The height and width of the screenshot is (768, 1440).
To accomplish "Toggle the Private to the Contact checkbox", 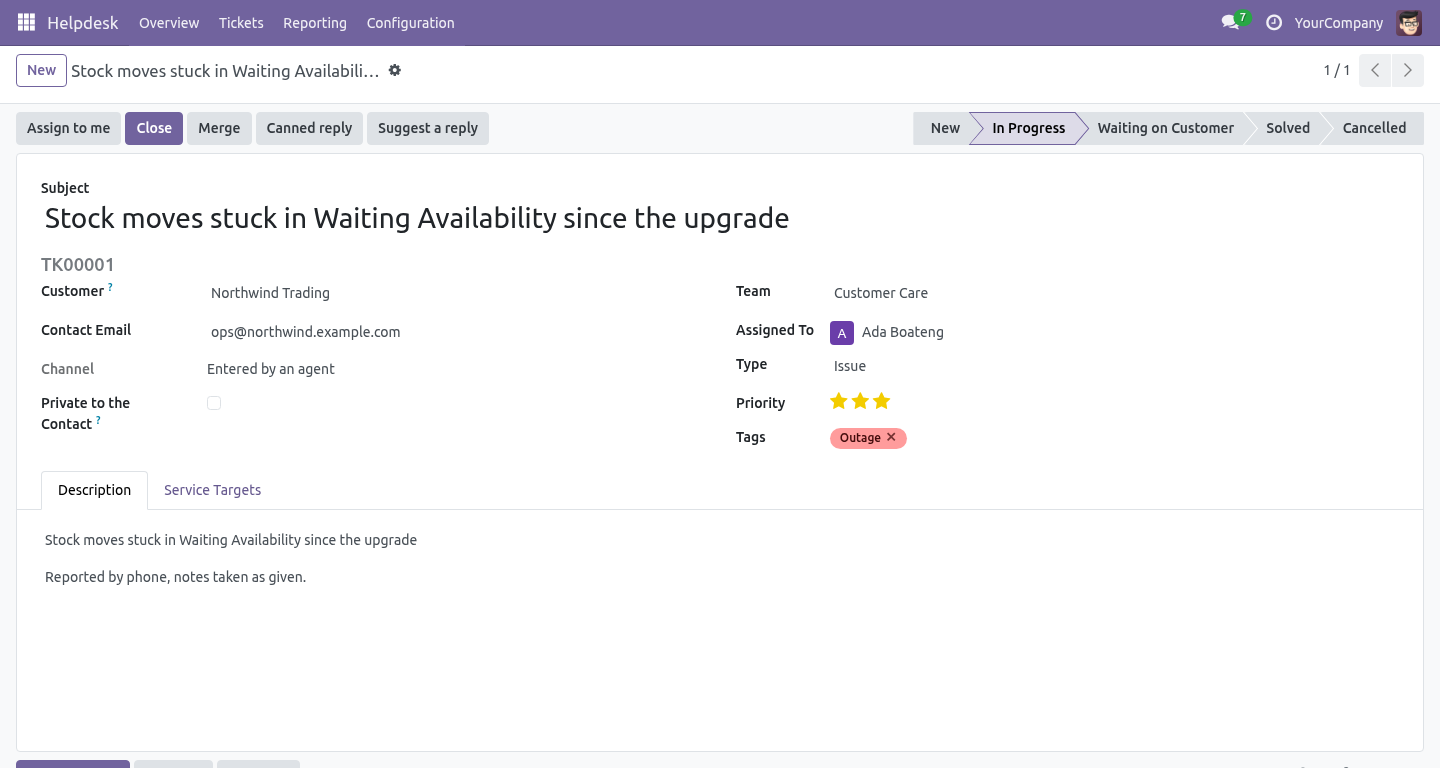I will (214, 403).
